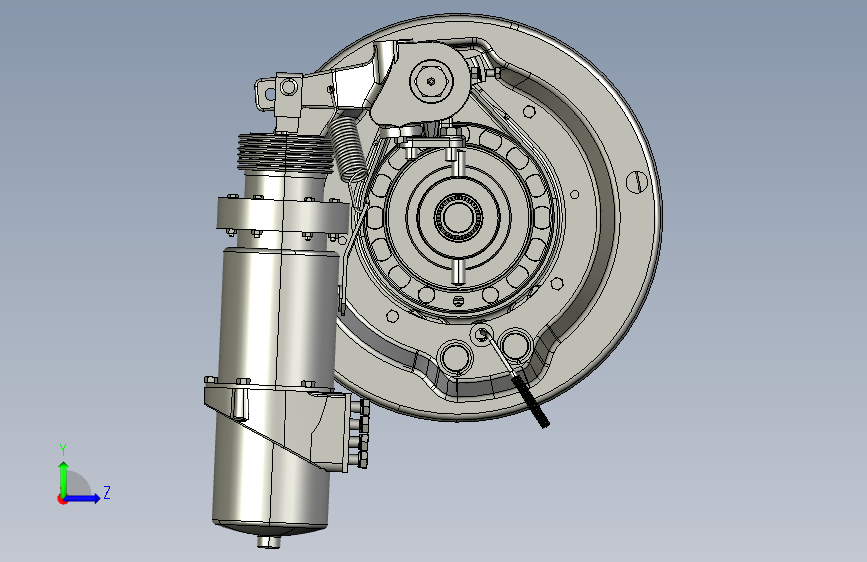
Task: Select the black threaded rod at the bottom right
Action: [530, 400]
